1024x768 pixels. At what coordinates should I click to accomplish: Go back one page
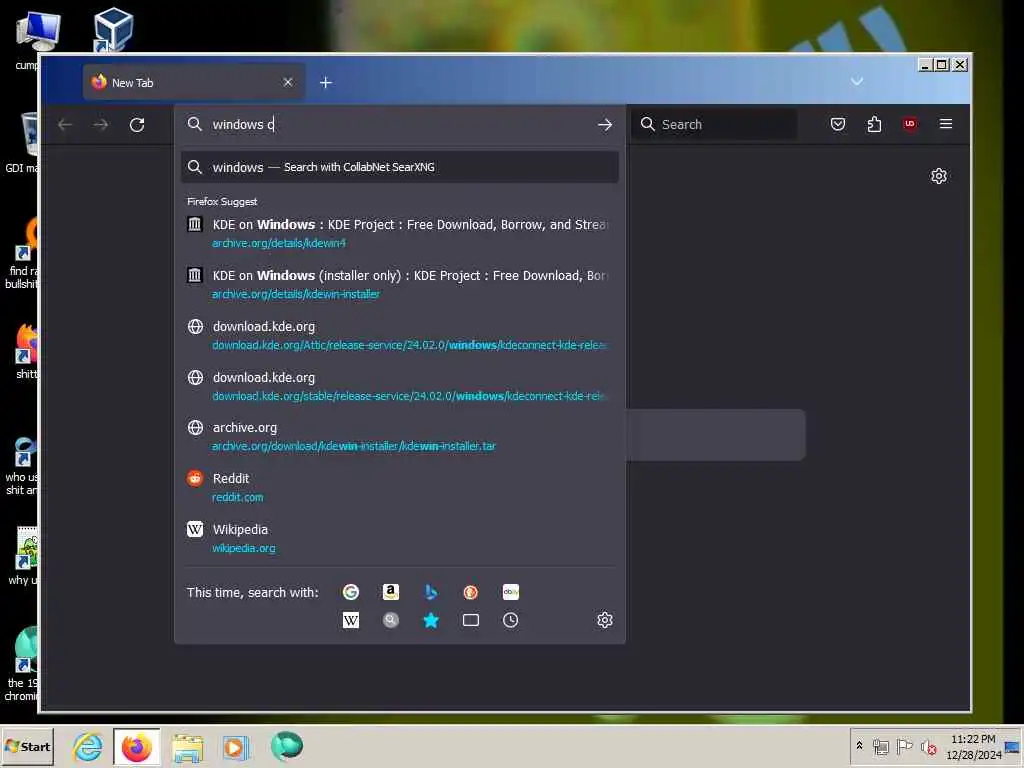click(65, 124)
